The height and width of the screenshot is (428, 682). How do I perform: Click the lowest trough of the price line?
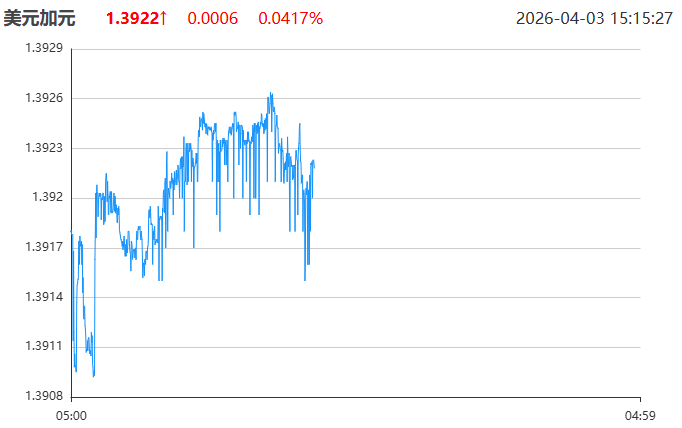tap(94, 376)
